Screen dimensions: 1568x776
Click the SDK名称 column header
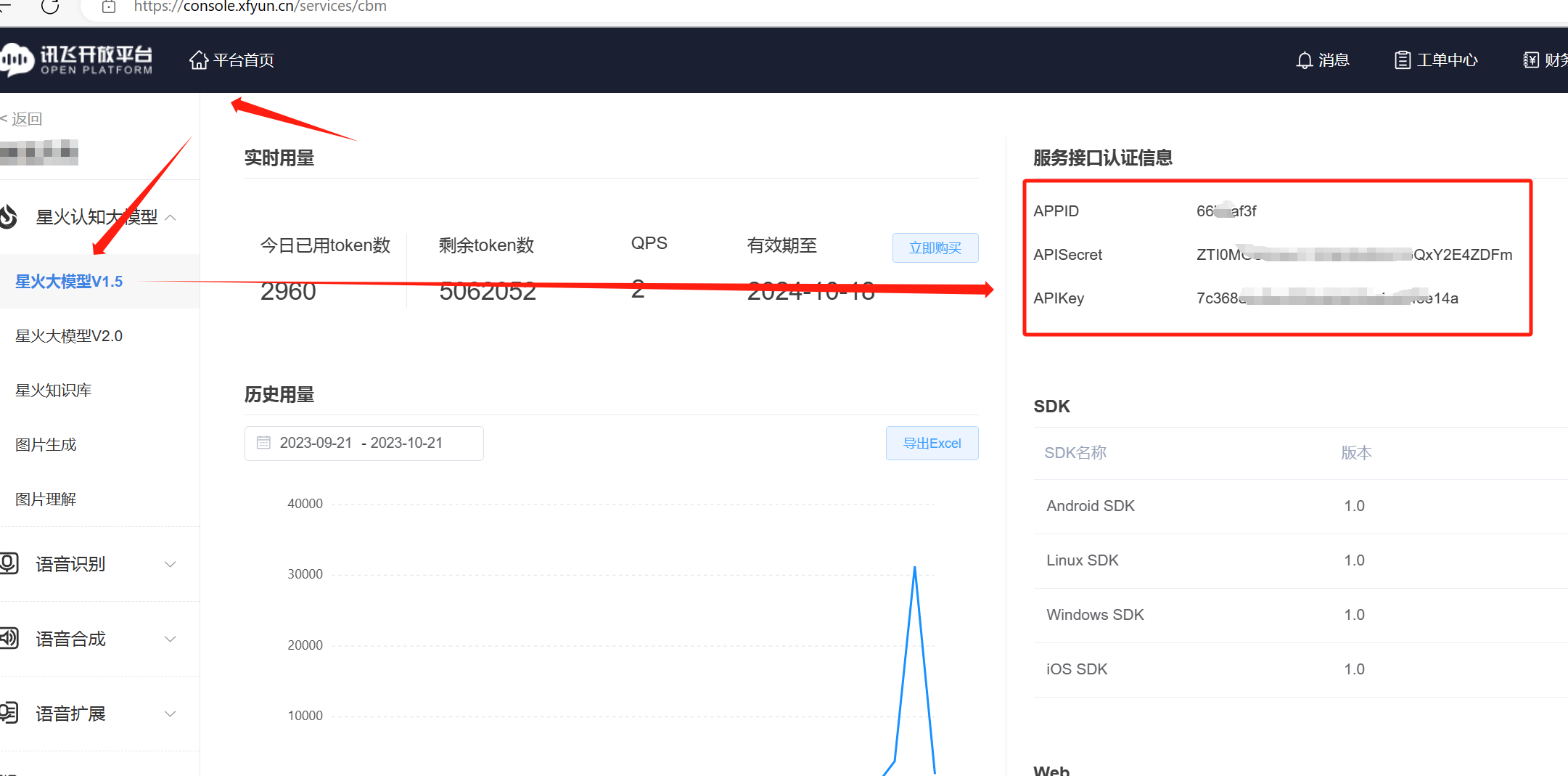tap(1075, 453)
